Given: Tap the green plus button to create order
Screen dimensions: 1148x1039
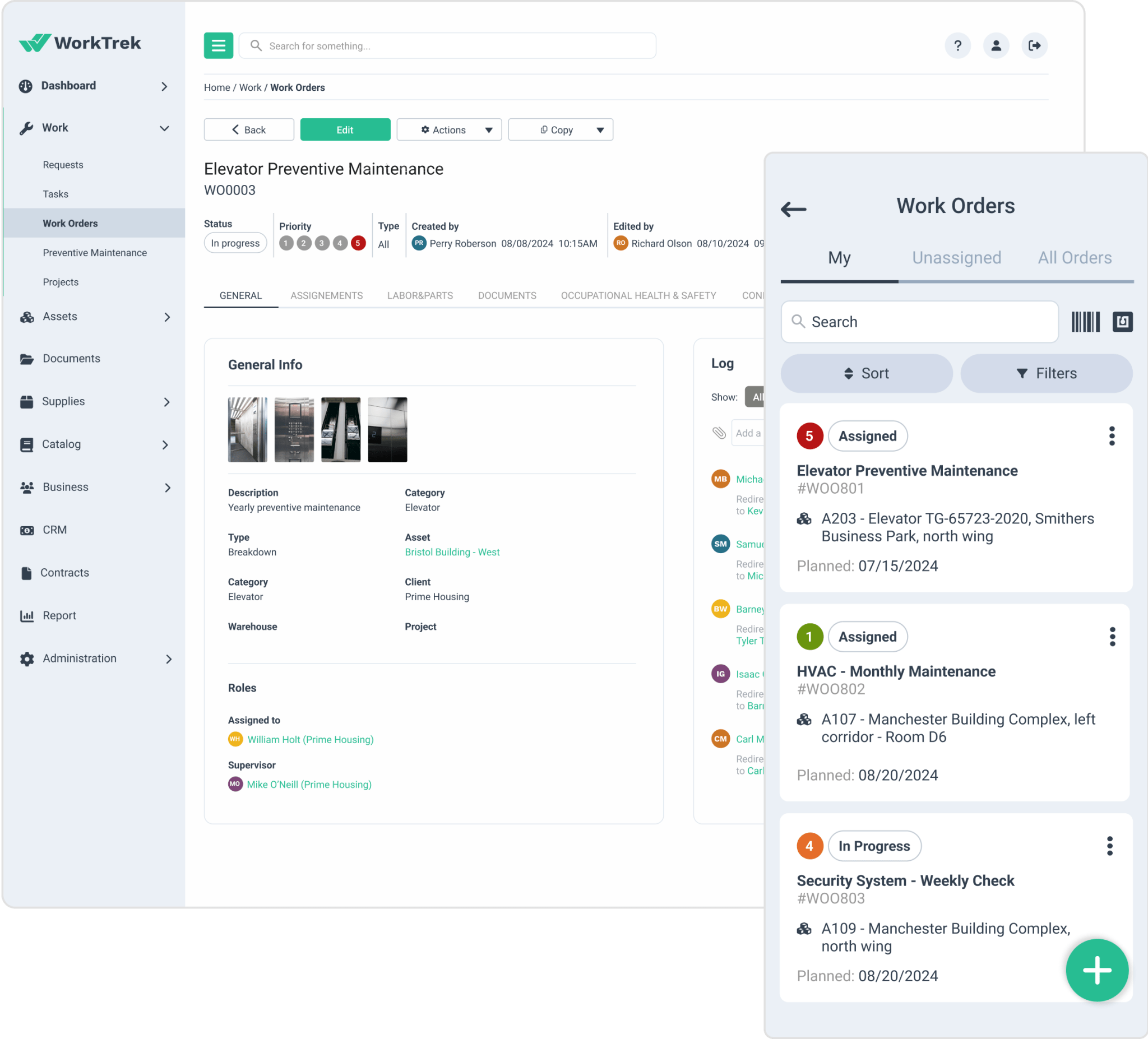Looking at the screenshot, I should (1096, 970).
